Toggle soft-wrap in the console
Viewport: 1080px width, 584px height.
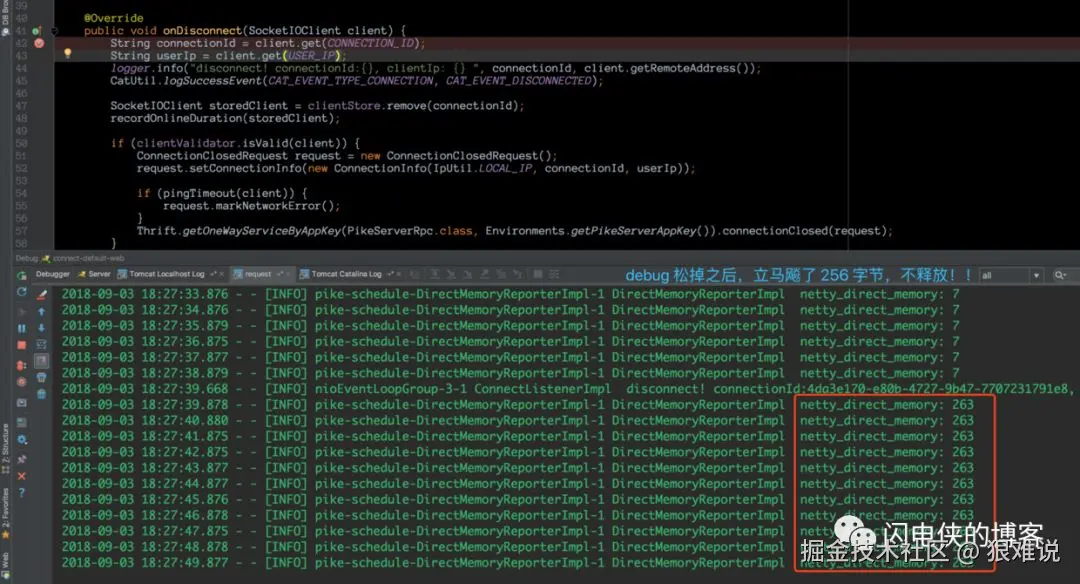point(41,344)
